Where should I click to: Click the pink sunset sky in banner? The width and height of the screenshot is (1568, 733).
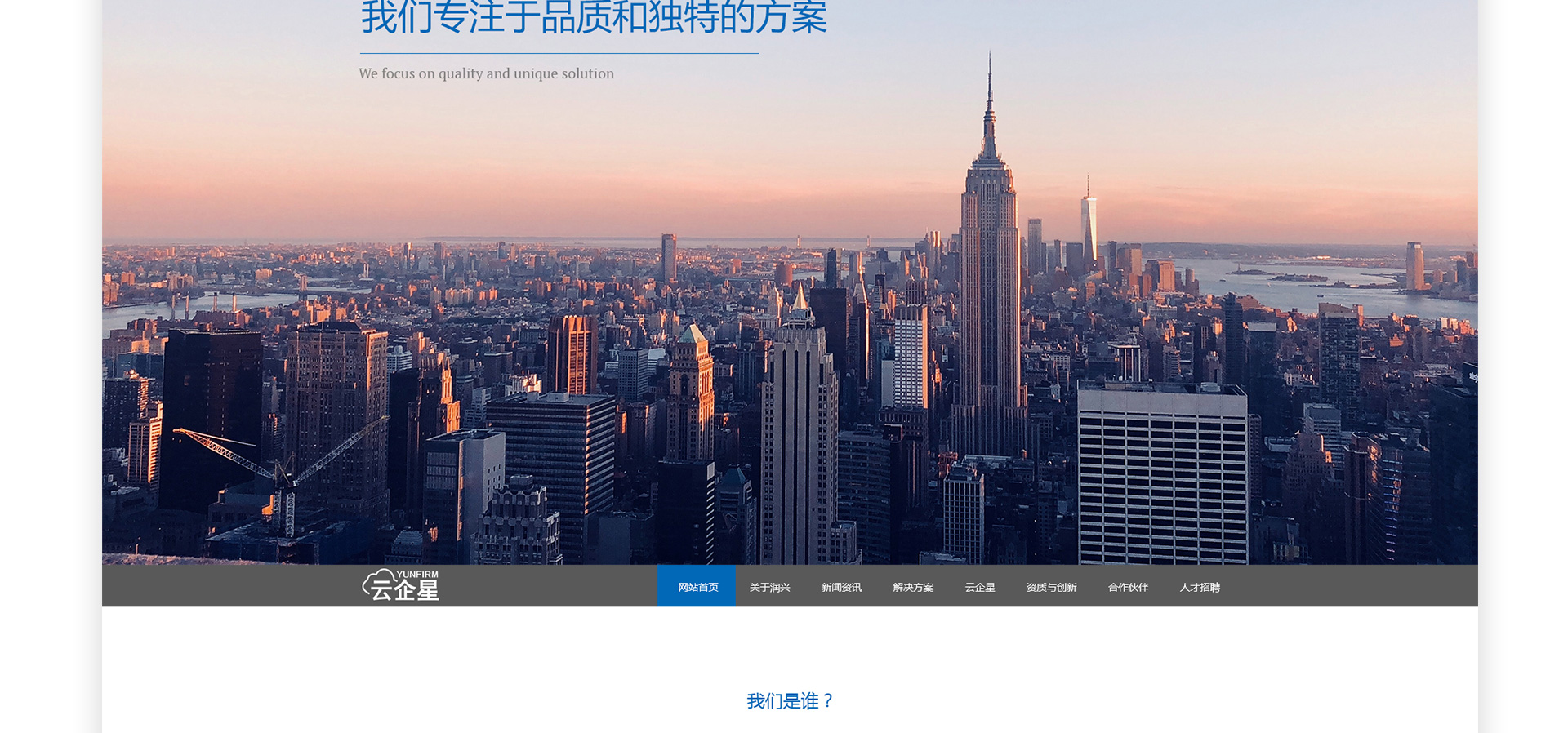[572, 180]
